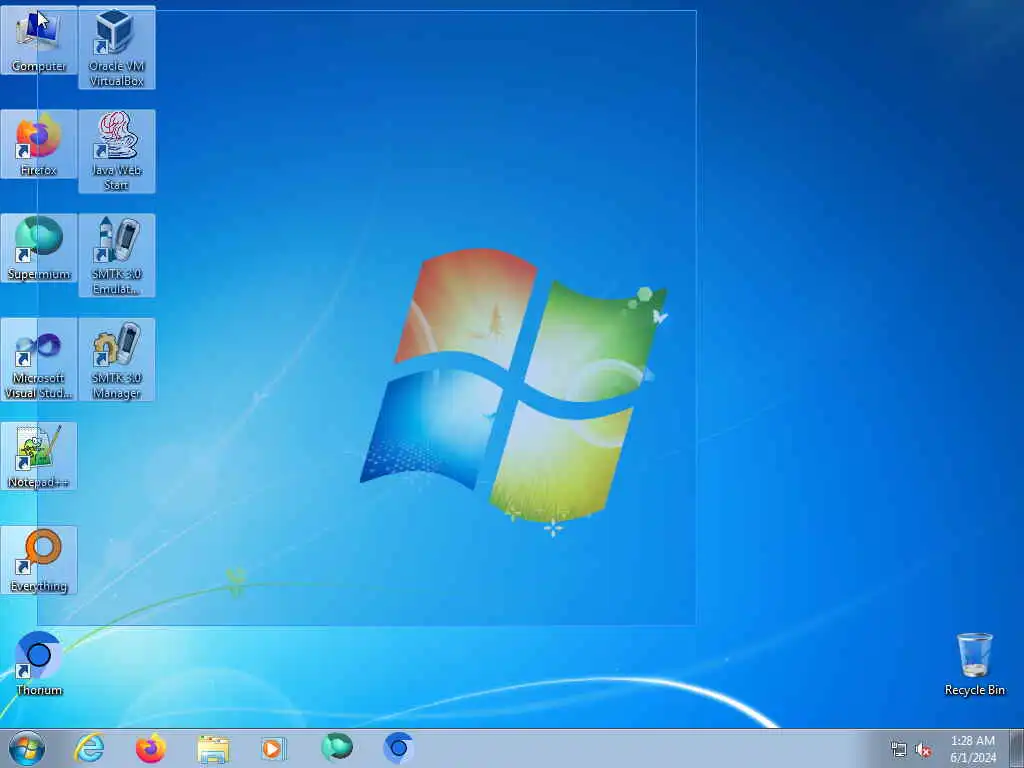Select the Java Web Start shortcut
This screenshot has width=1024, height=768.
pos(117,151)
